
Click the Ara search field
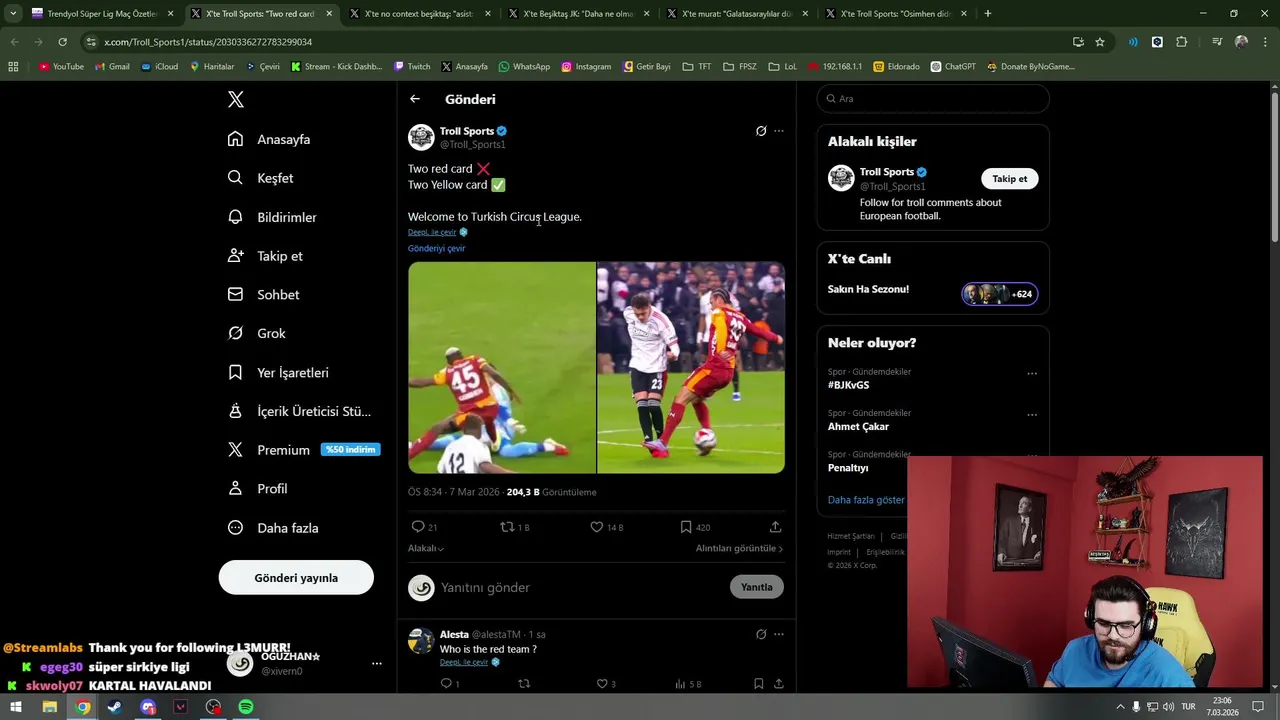click(933, 99)
